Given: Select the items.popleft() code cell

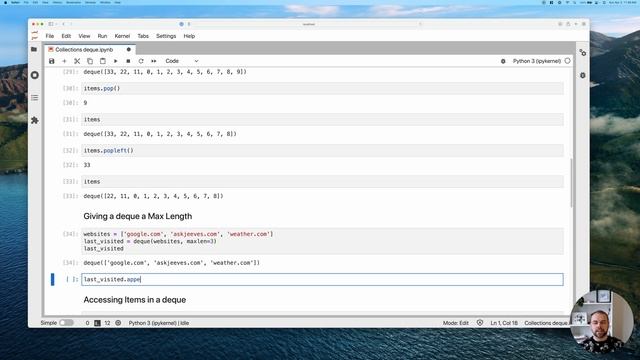Looking at the screenshot, I should (322, 151).
